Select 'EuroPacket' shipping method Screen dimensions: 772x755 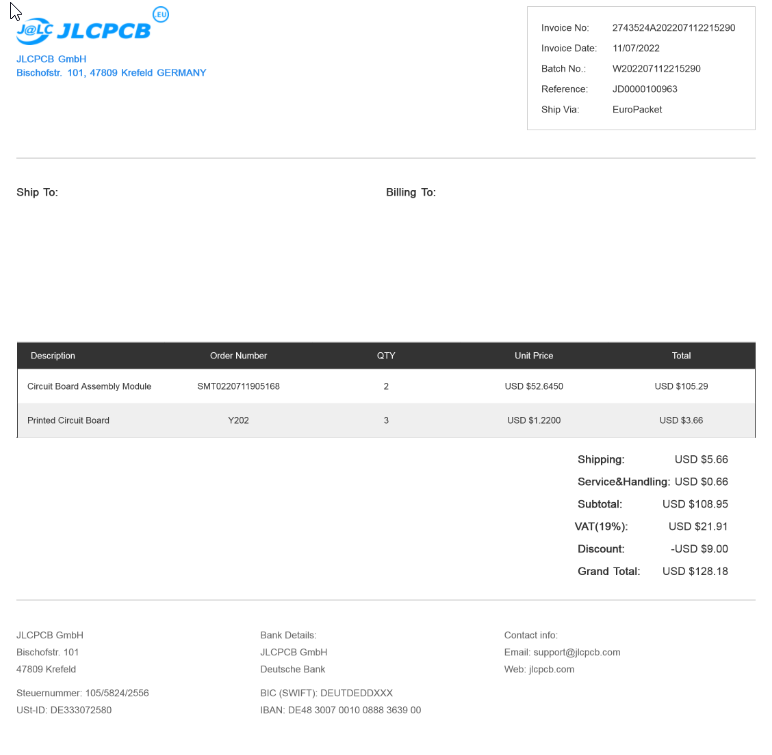point(637,110)
